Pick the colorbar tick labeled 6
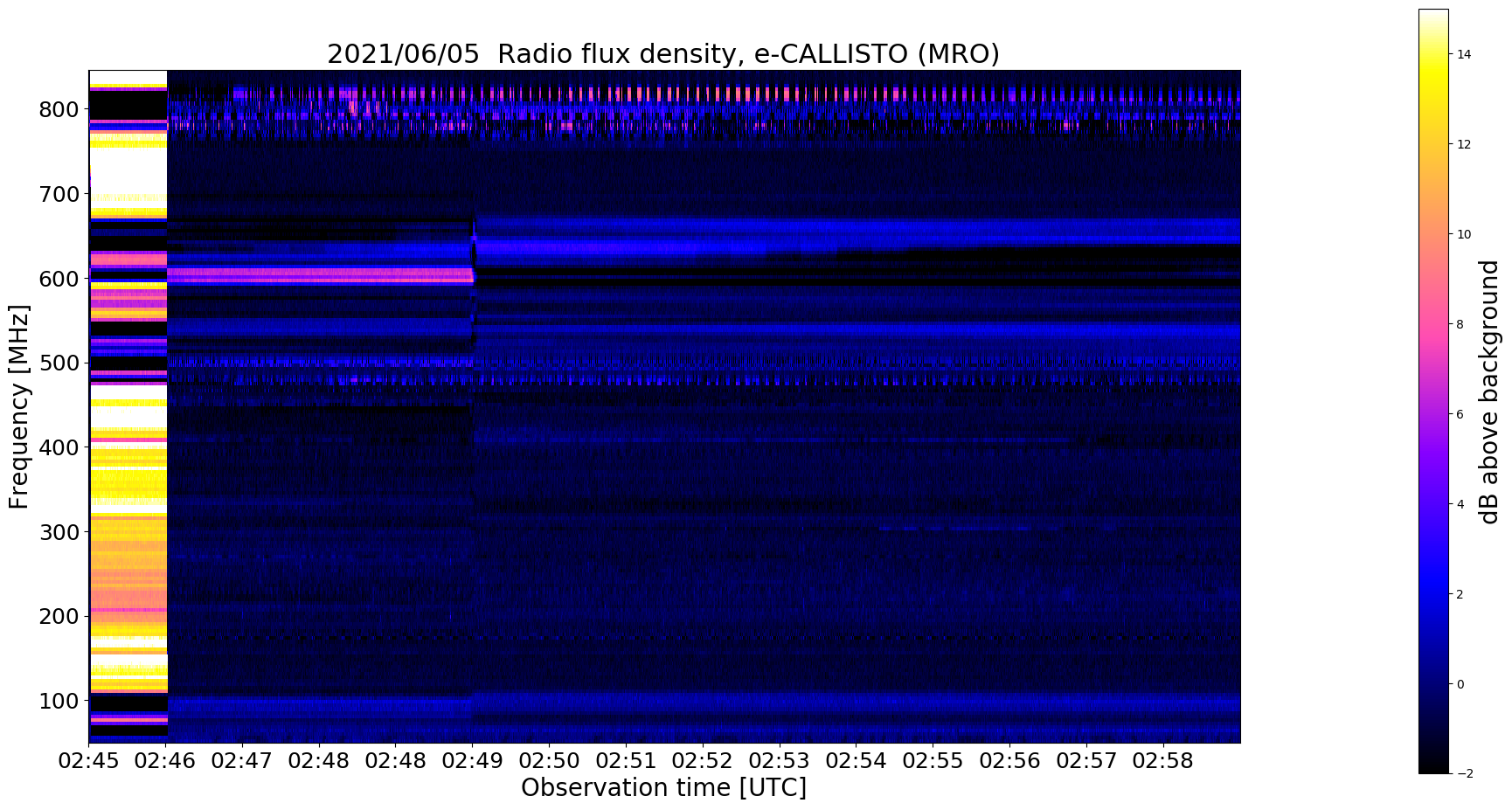 click(x=1460, y=414)
